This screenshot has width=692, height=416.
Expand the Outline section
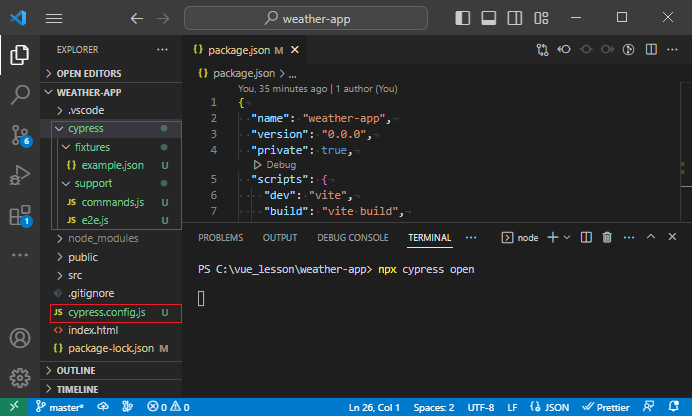111,371
